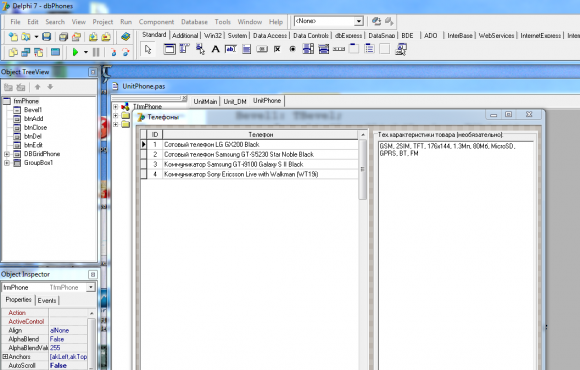Image resolution: width=580 pixels, height=370 pixels.
Task: Open the <None> desktop layout dropdown
Action: (358, 21)
